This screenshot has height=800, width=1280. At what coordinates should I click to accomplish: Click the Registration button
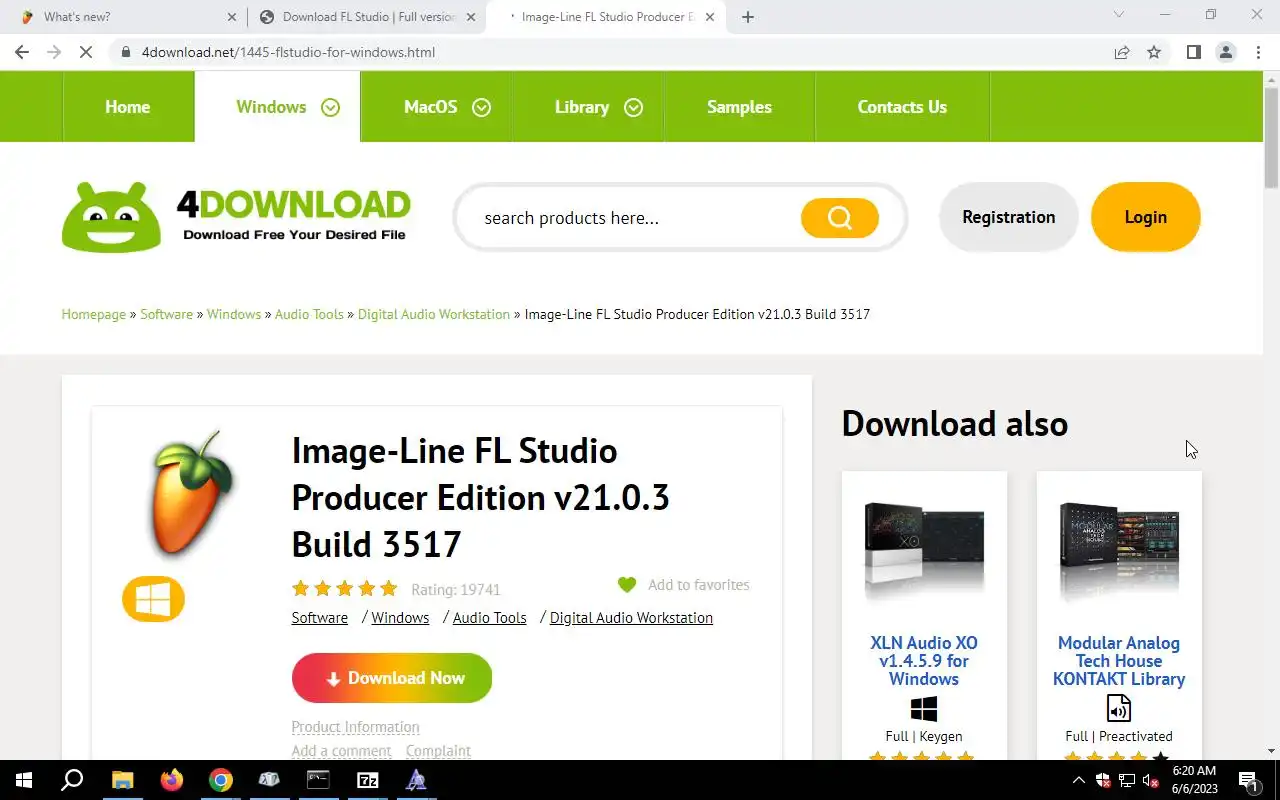[1008, 217]
